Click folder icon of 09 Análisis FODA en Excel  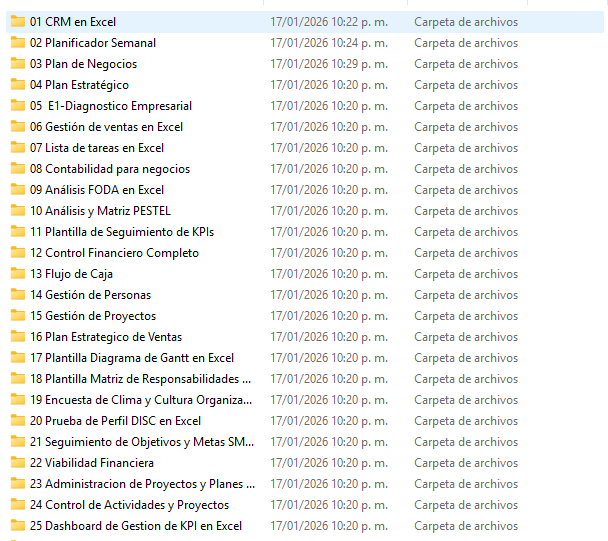pyautogui.click(x=18, y=189)
